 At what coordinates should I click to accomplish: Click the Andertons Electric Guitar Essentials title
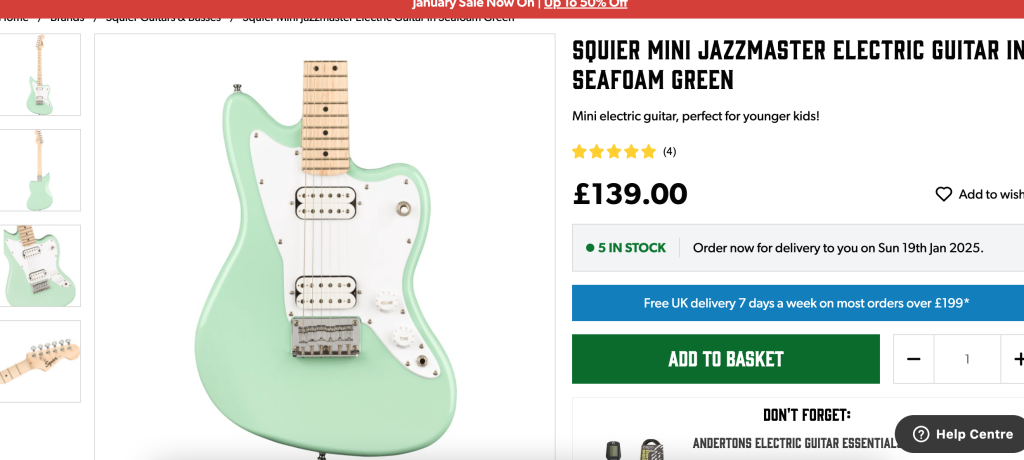tap(795, 443)
